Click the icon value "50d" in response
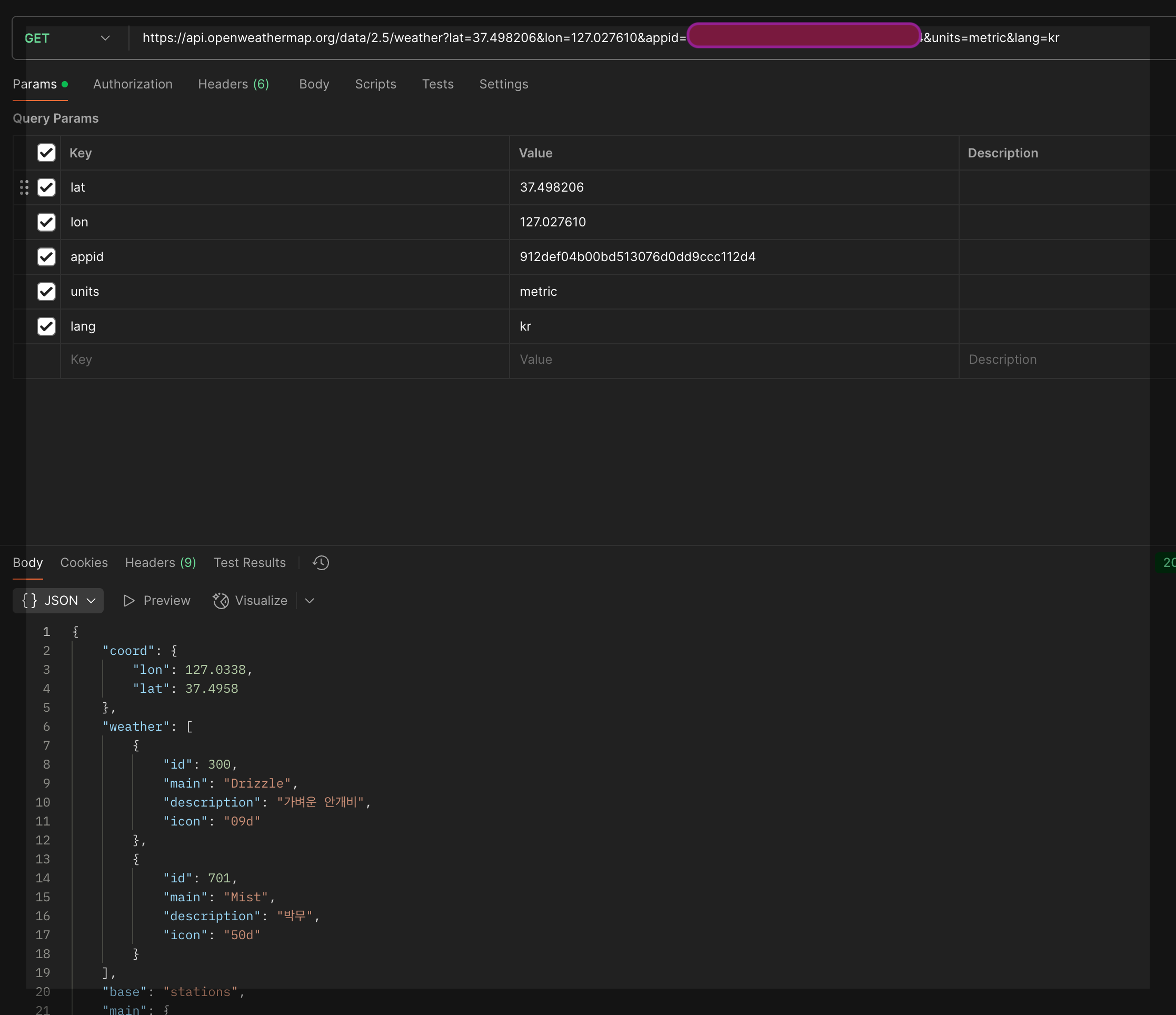1176x1015 pixels. (242, 935)
